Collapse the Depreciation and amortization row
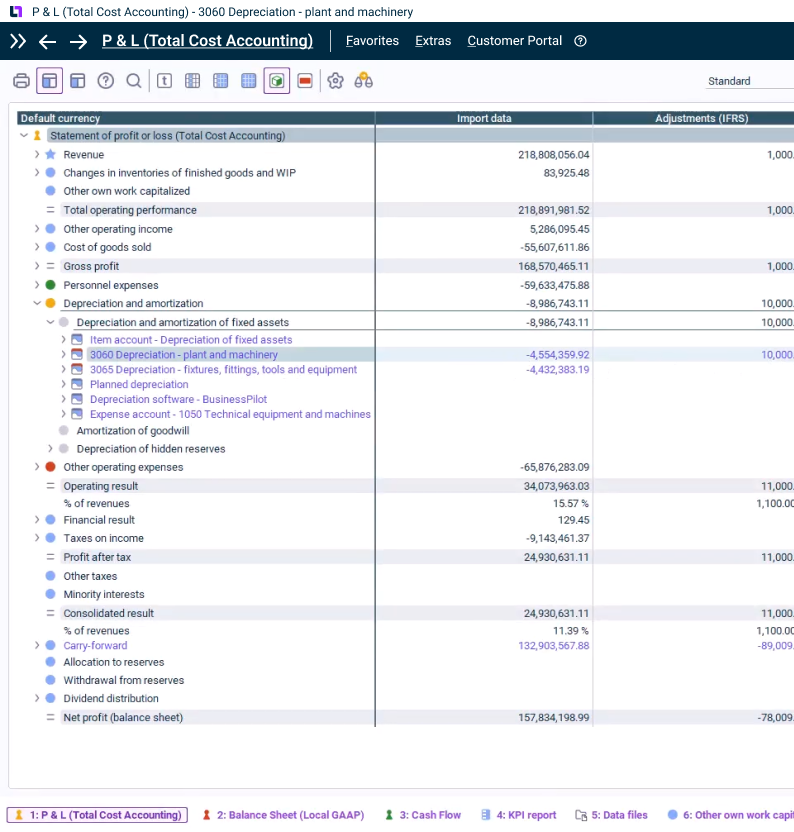Screen dimensions: 794x832 tap(37, 303)
